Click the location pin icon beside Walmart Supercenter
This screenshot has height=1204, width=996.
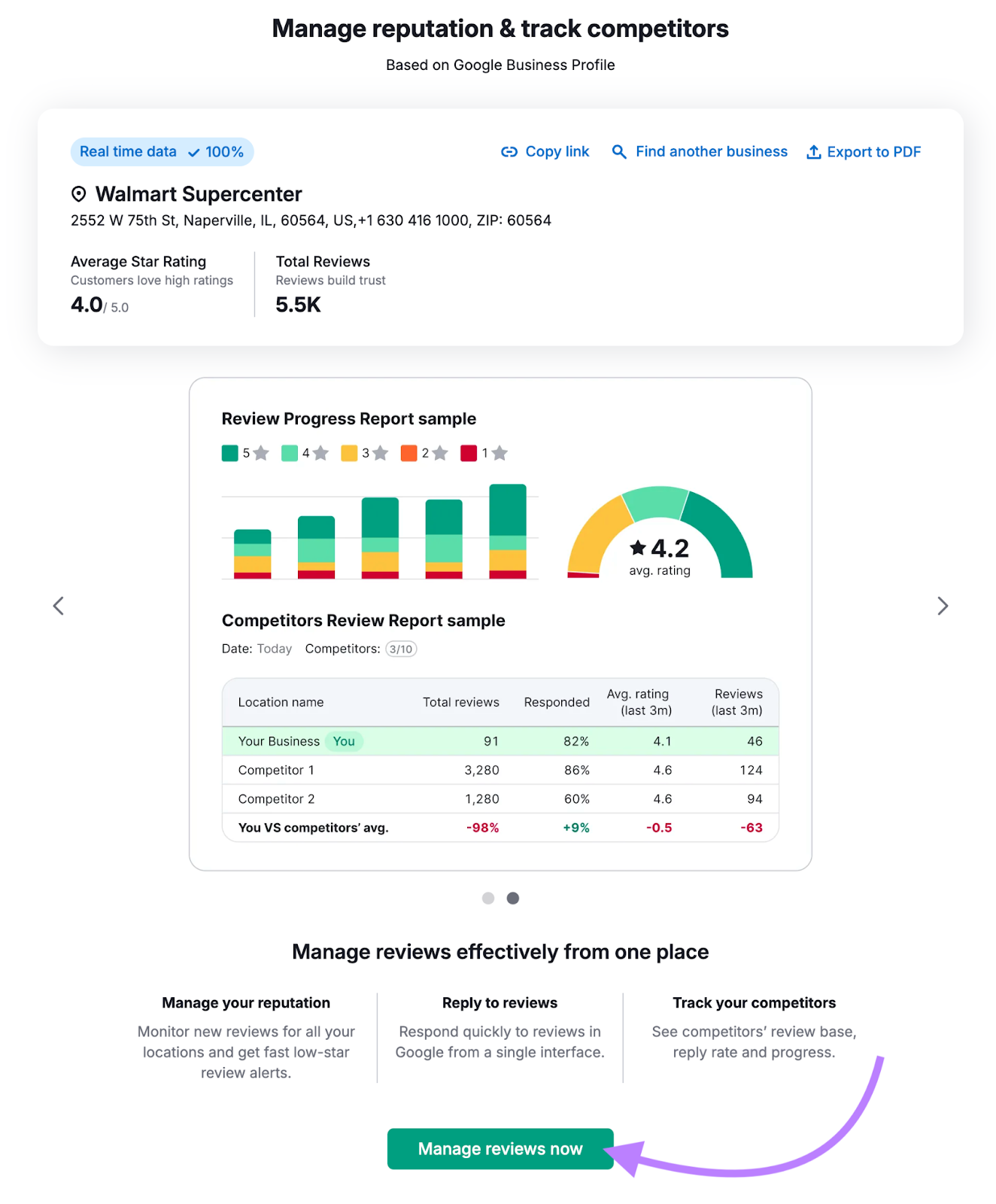click(79, 194)
